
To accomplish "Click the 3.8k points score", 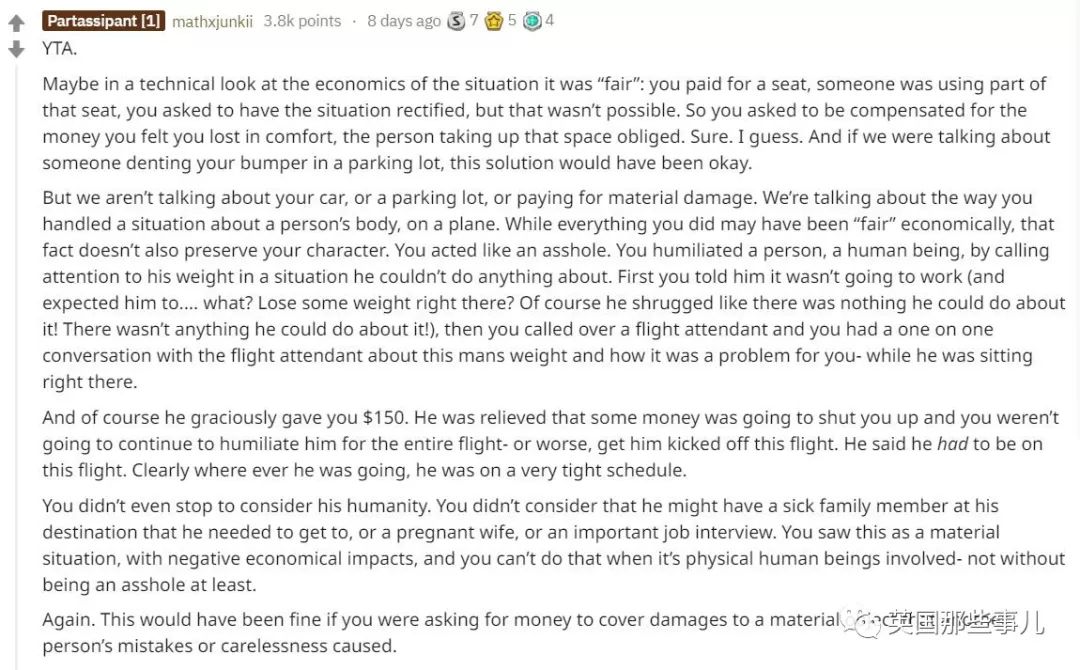I will click(x=301, y=21).
